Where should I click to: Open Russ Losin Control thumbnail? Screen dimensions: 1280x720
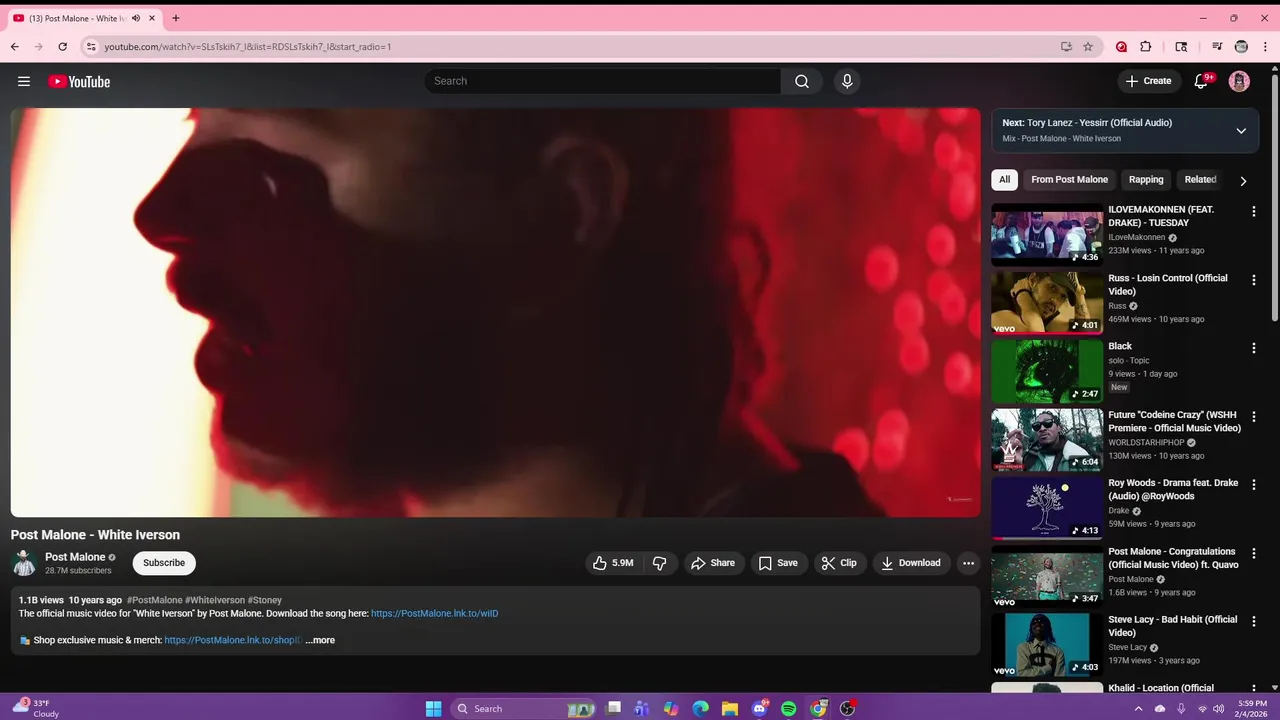pos(1047,303)
